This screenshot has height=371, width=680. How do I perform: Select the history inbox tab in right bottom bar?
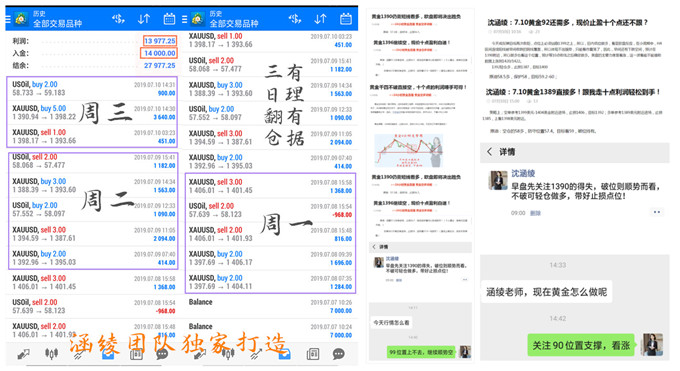click(x=284, y=355)
